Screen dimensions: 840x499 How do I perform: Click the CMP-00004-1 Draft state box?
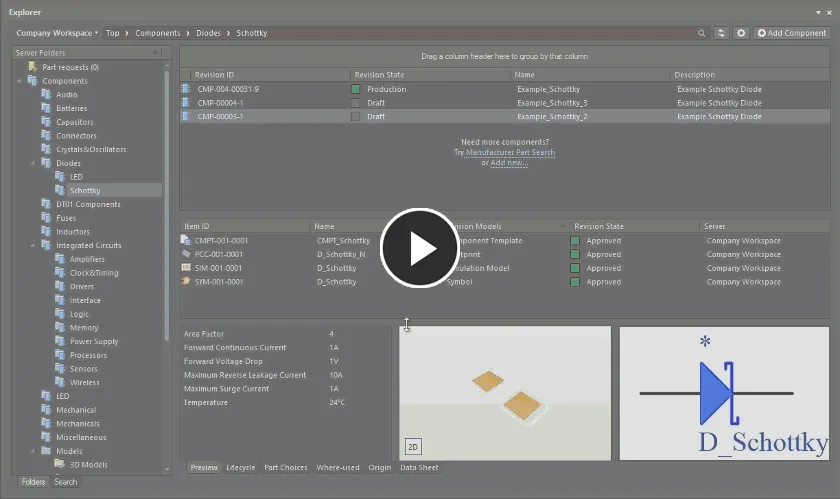(355, 103)
